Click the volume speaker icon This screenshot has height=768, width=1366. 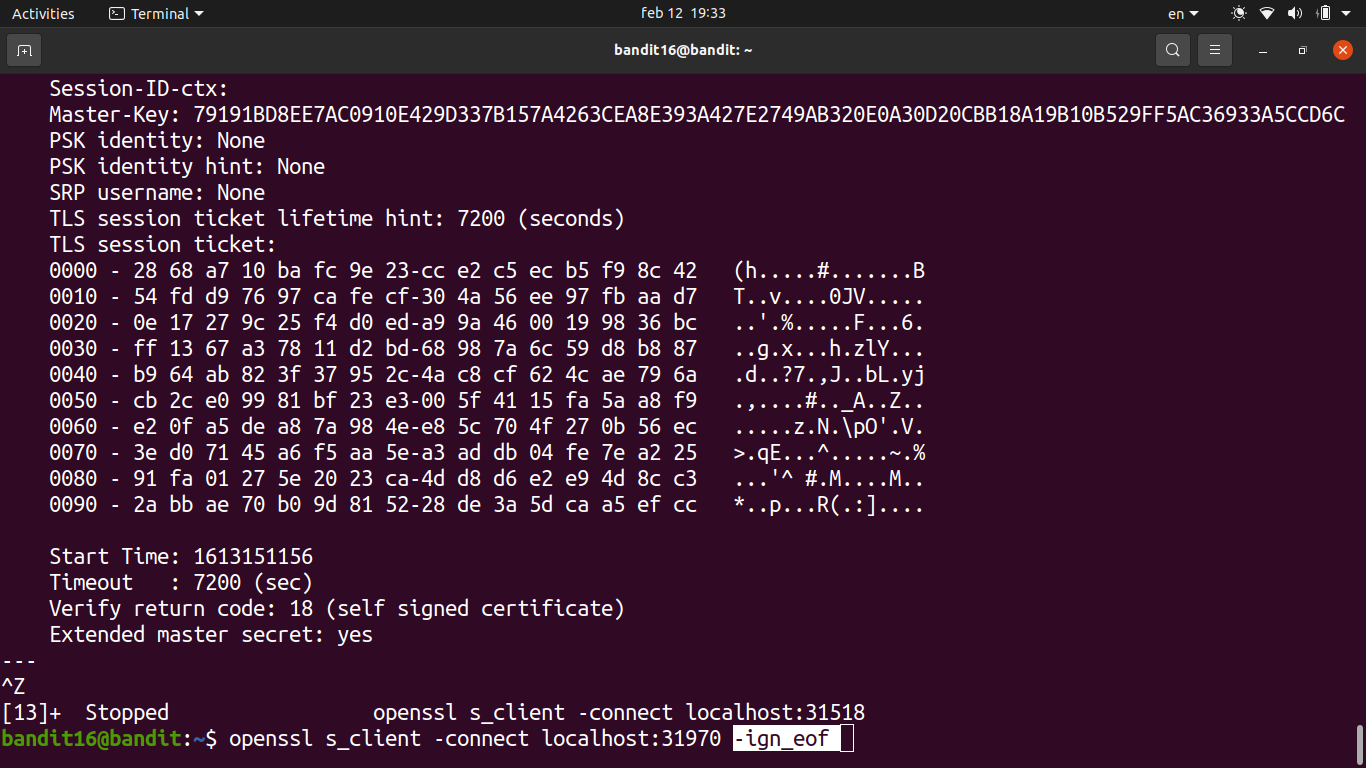[x=1295, y=14]
